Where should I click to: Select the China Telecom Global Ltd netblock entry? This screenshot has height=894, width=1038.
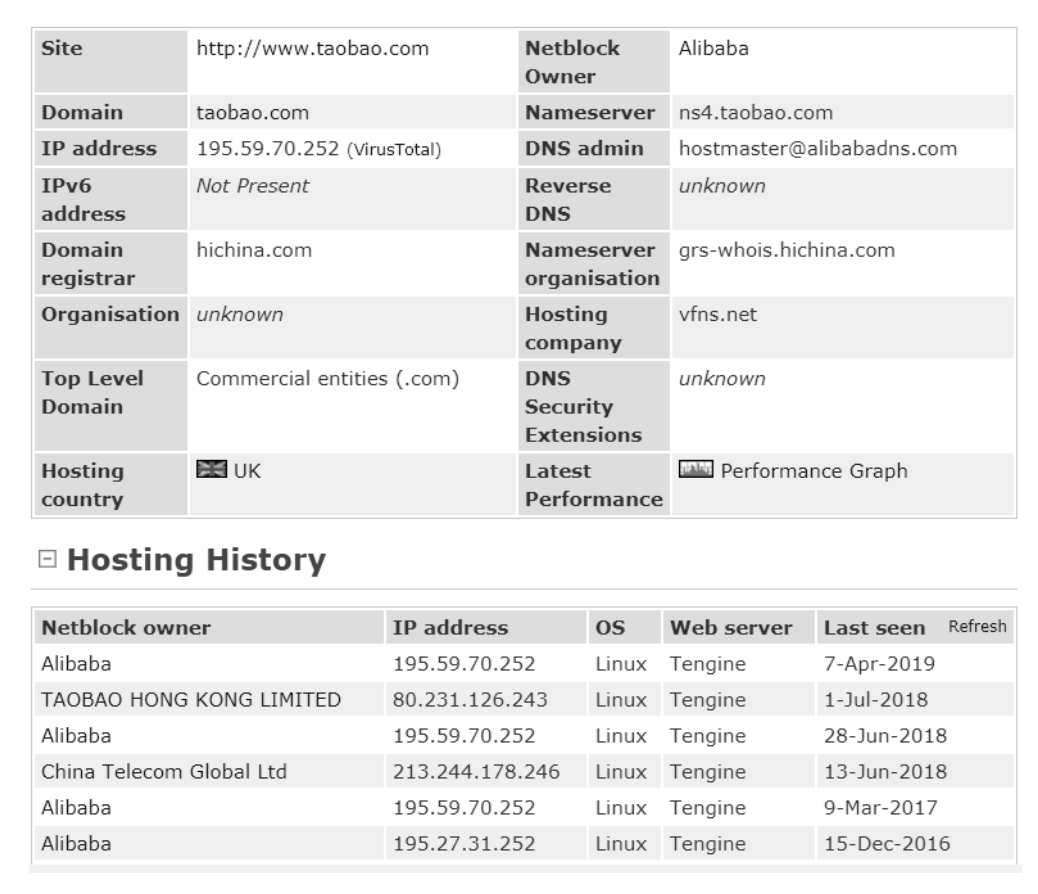click(x=164, y=771)
